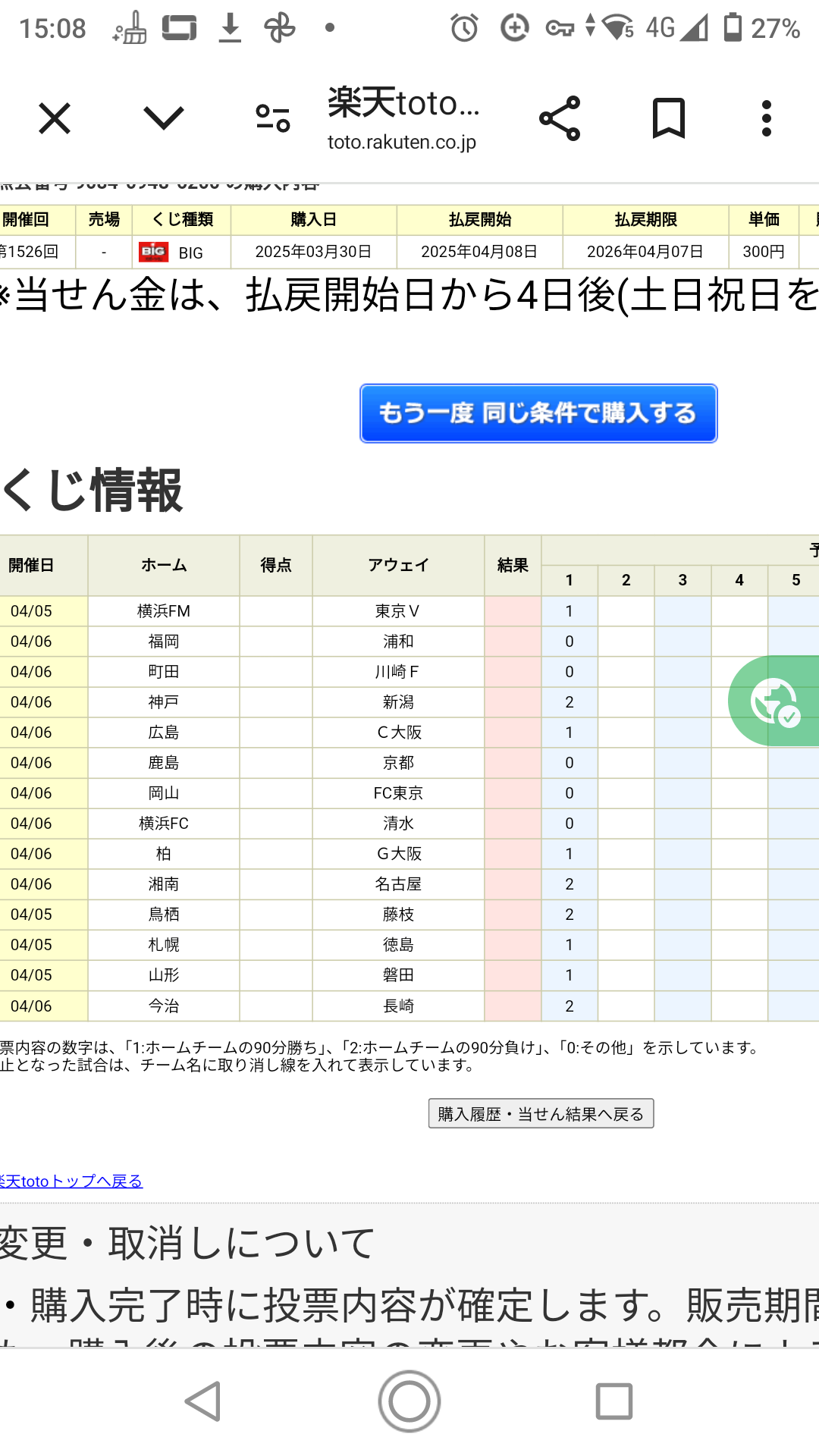Click the 結果 column header
This screenshot has width=819, height=1456.
click(513, 566)
